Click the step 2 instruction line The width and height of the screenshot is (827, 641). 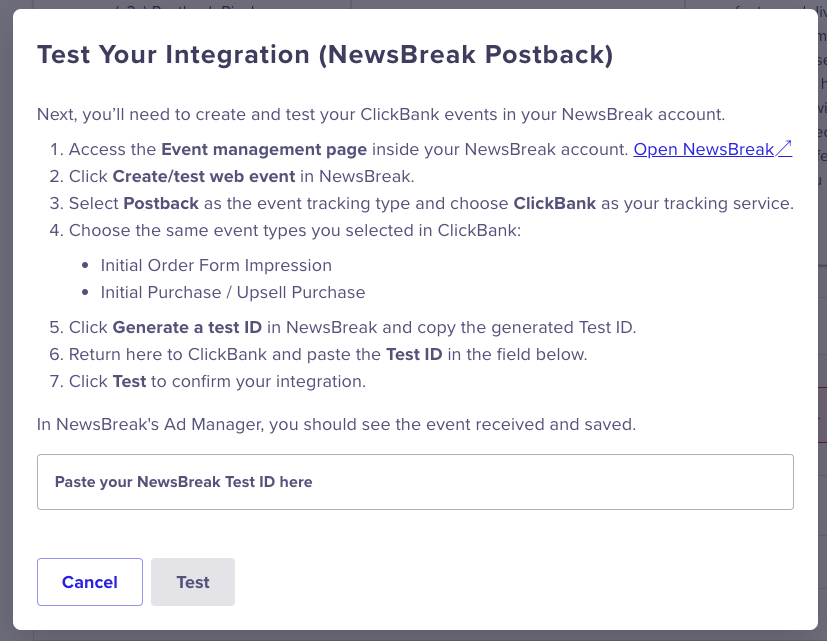(240, 177)
